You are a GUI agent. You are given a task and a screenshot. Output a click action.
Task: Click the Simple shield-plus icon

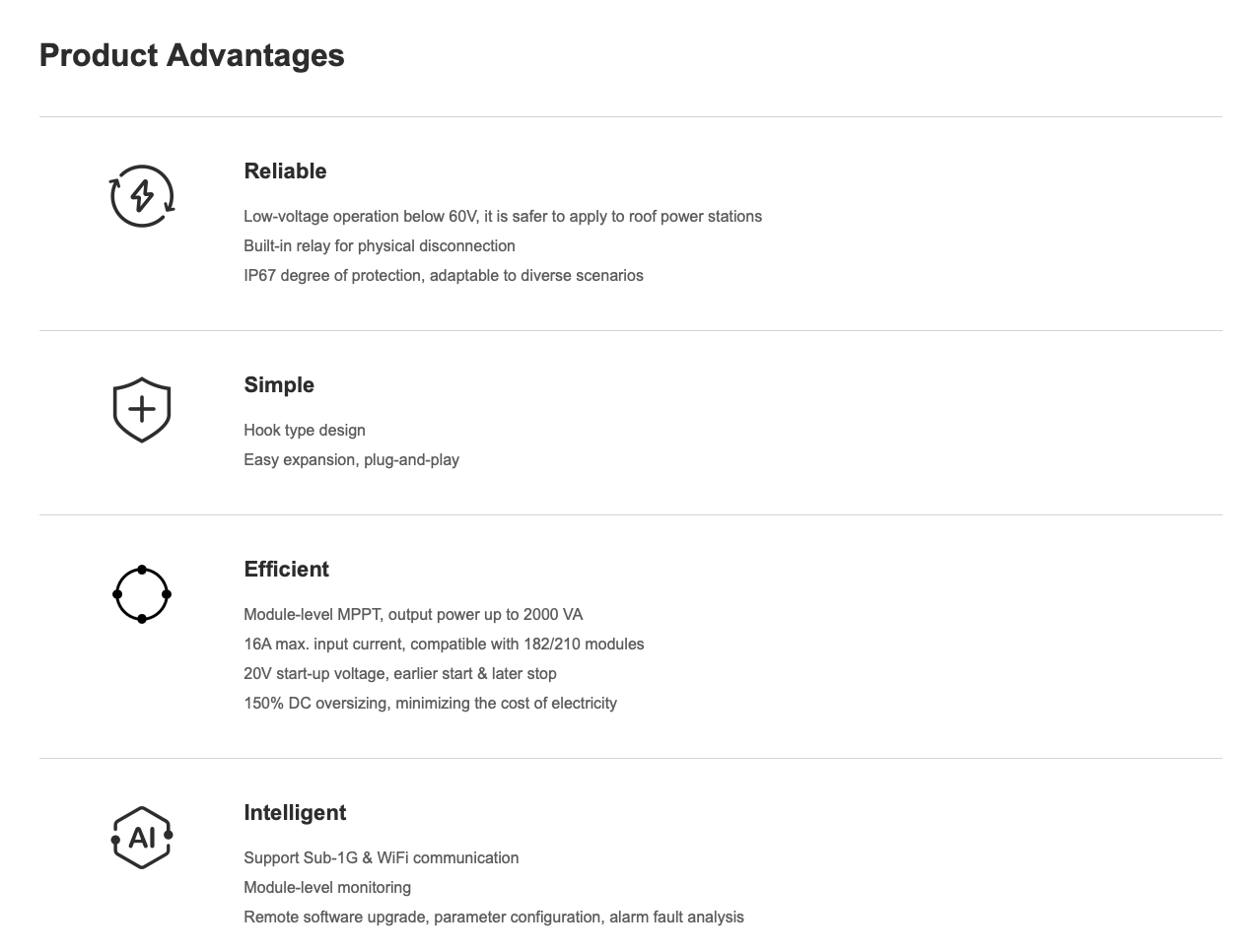(142, 409)
